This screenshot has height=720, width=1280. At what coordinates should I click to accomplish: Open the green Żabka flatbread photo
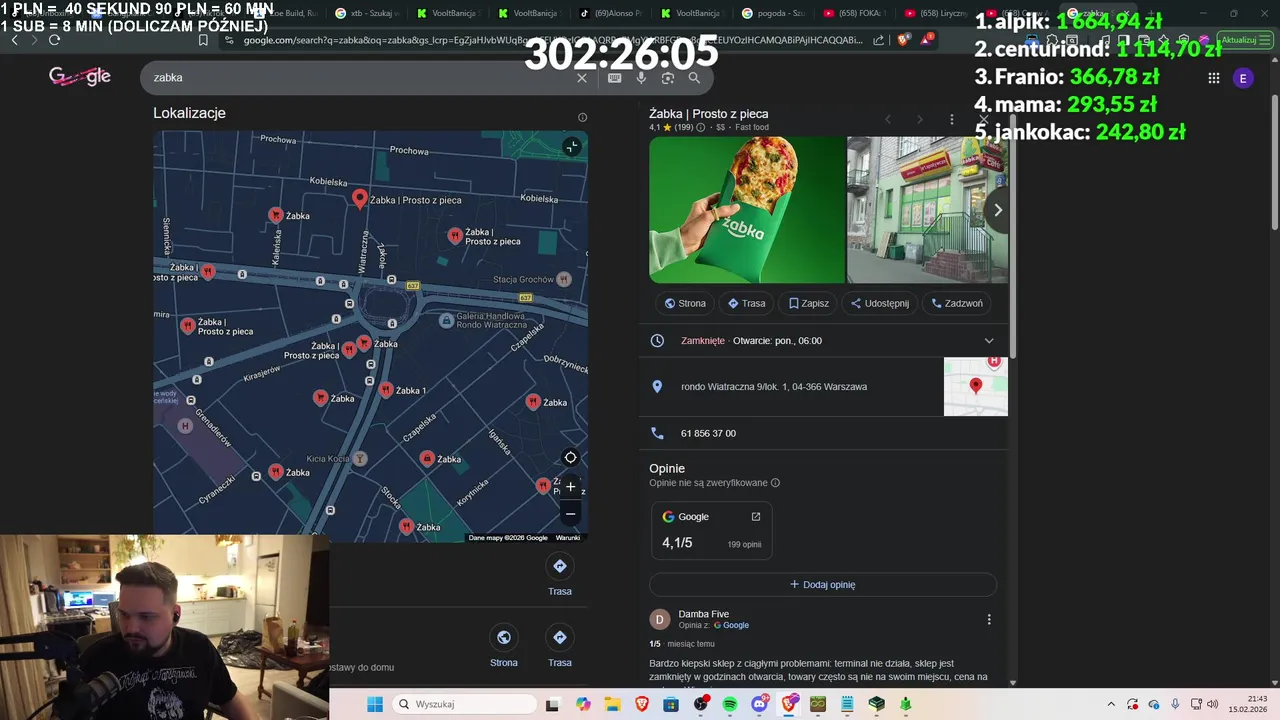(747, 210)
